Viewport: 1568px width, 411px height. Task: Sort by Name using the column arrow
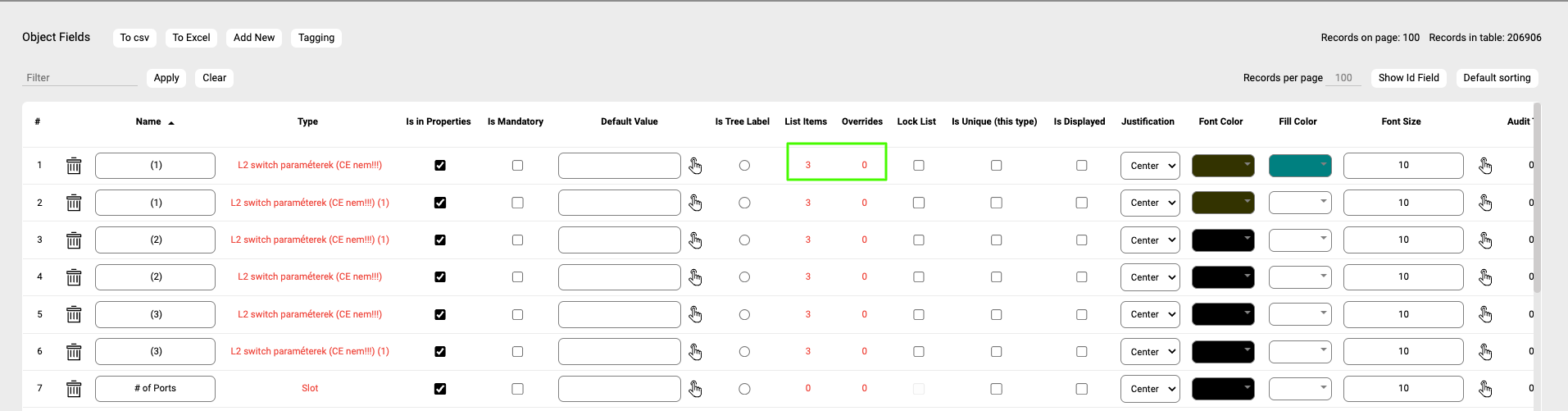171,122
